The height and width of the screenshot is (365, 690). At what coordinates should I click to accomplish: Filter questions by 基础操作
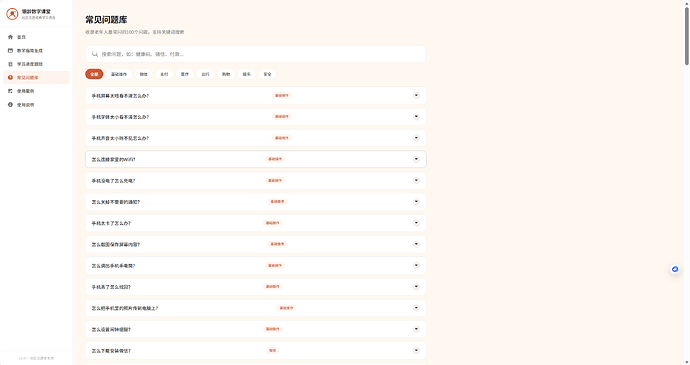coord(119,74)
